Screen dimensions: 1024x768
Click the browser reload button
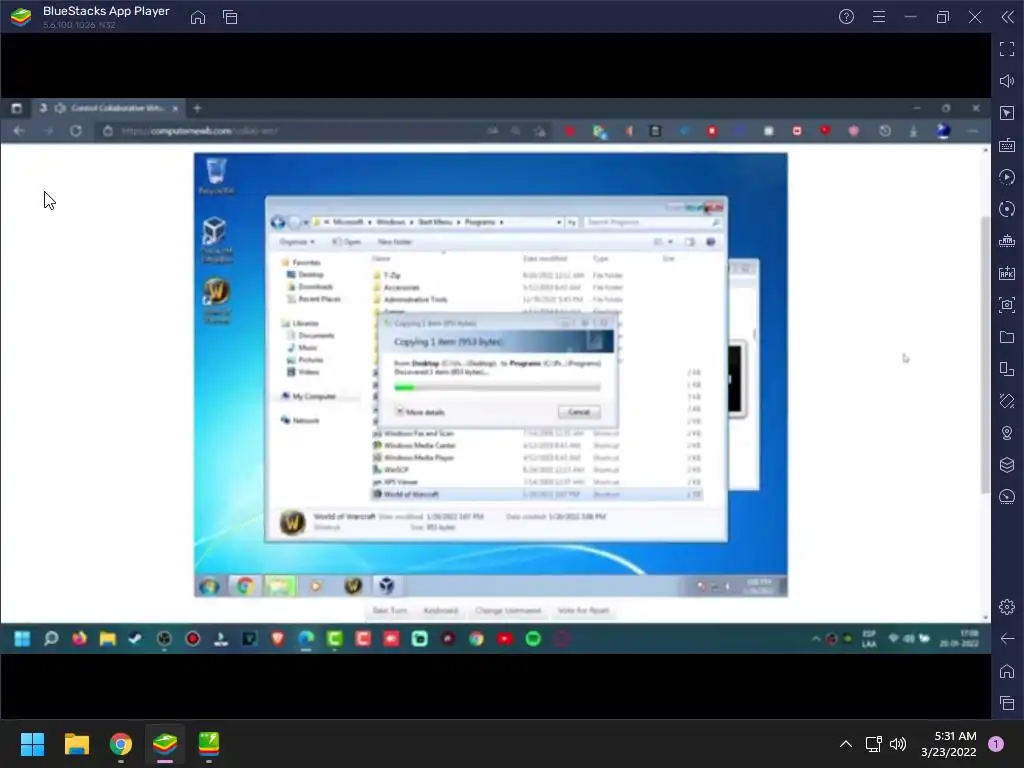[76, 131]
